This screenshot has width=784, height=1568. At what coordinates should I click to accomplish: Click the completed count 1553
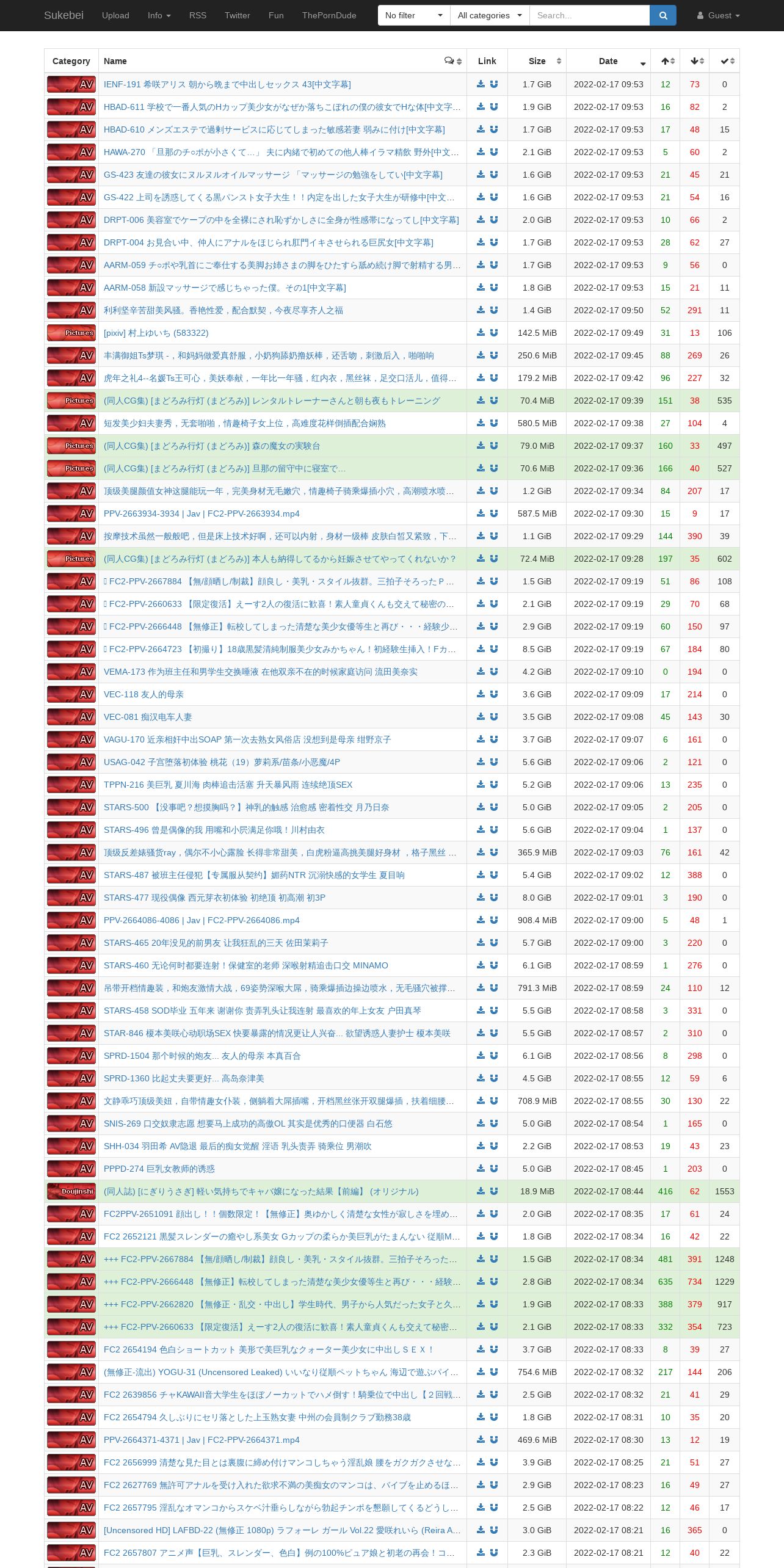(x=725, y=1191)
